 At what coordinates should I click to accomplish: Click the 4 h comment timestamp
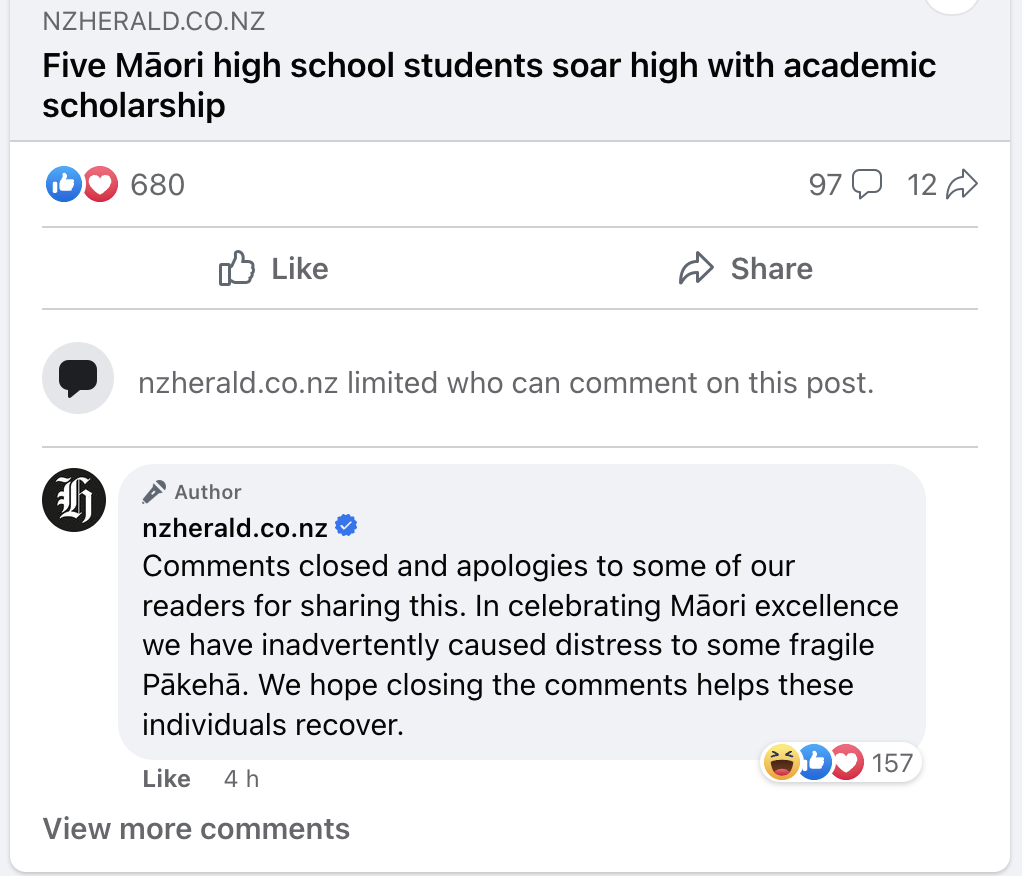241,779
